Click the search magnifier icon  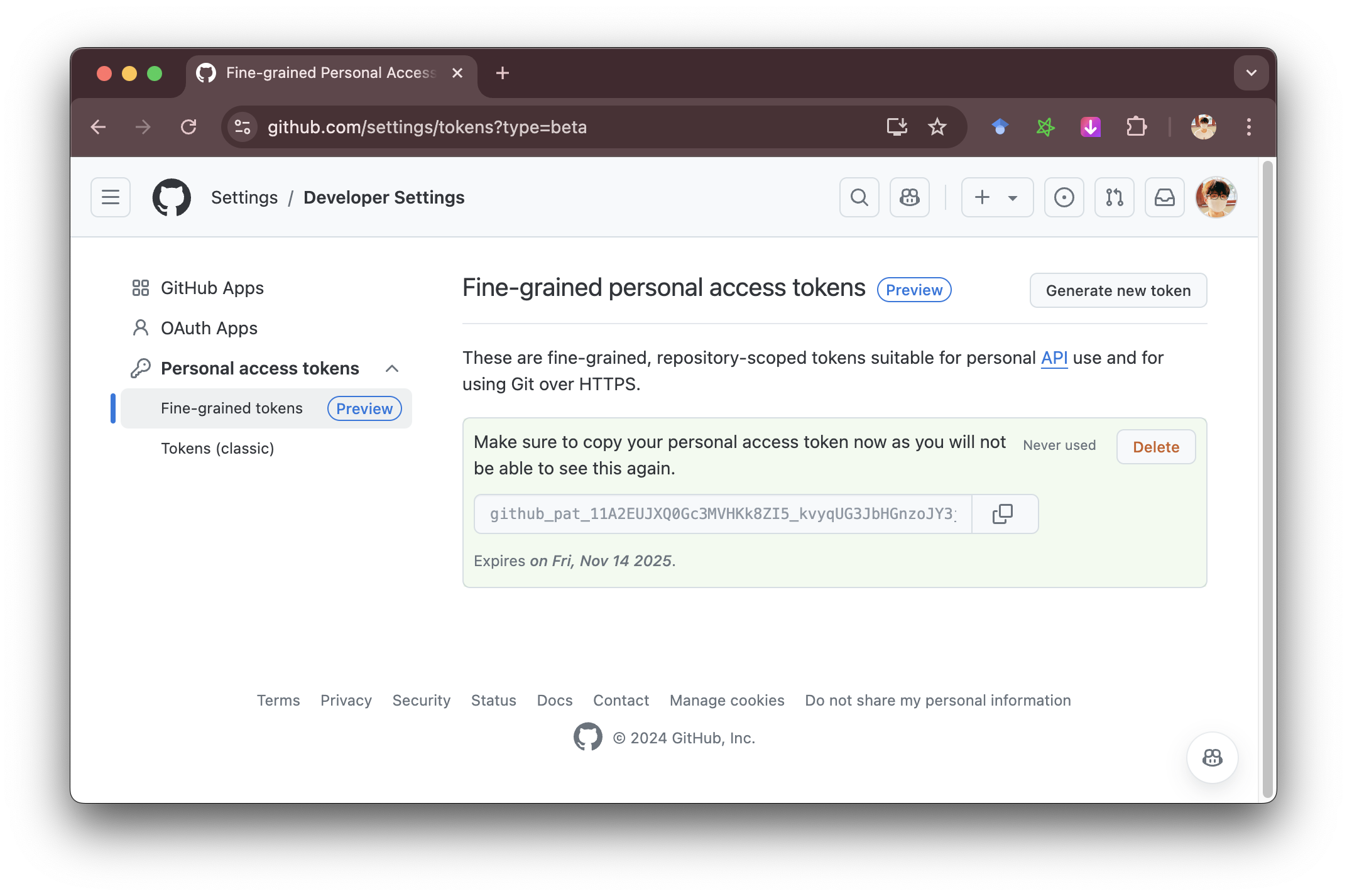coord(859,197)
